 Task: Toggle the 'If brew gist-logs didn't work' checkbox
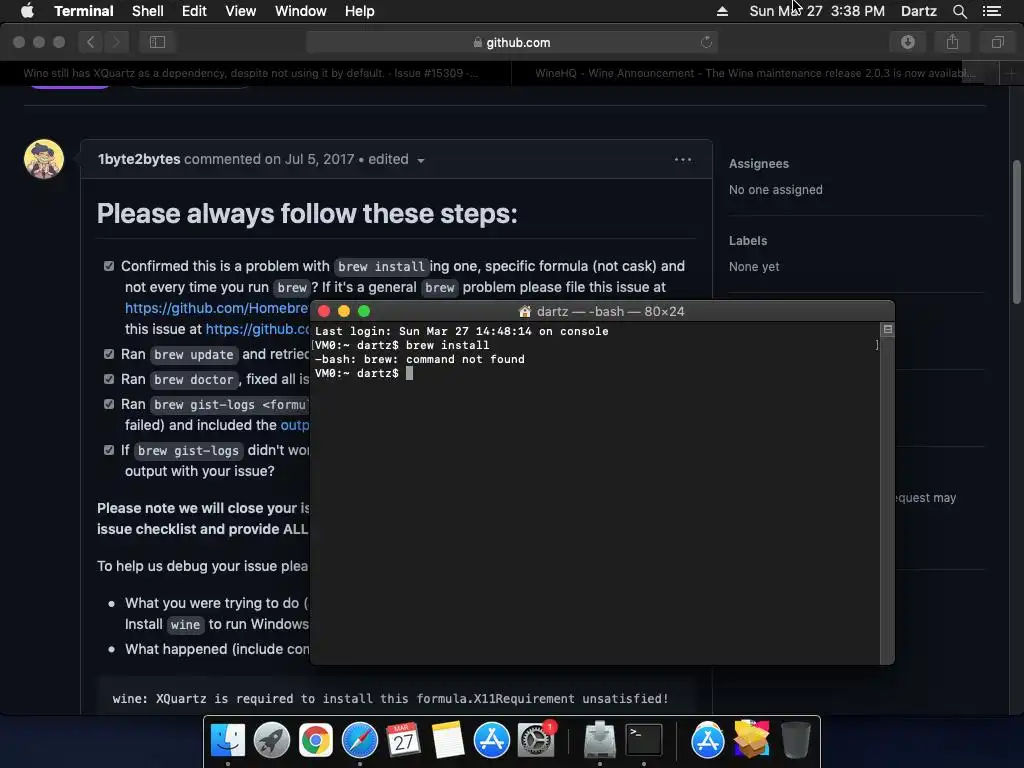[x=109, y=450]
